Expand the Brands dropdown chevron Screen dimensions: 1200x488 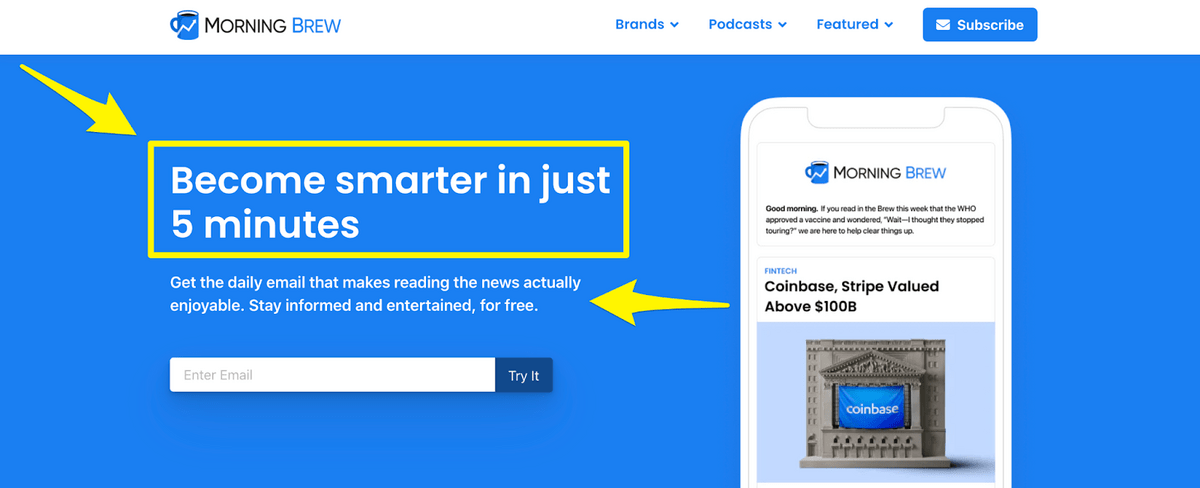click(x=674, y=25)
